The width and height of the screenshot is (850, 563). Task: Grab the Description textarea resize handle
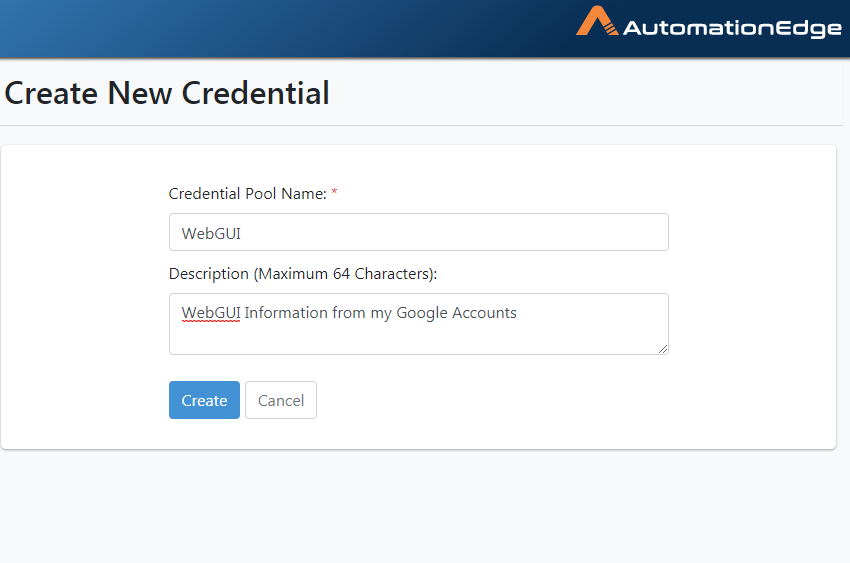click(x=662, y=347)
